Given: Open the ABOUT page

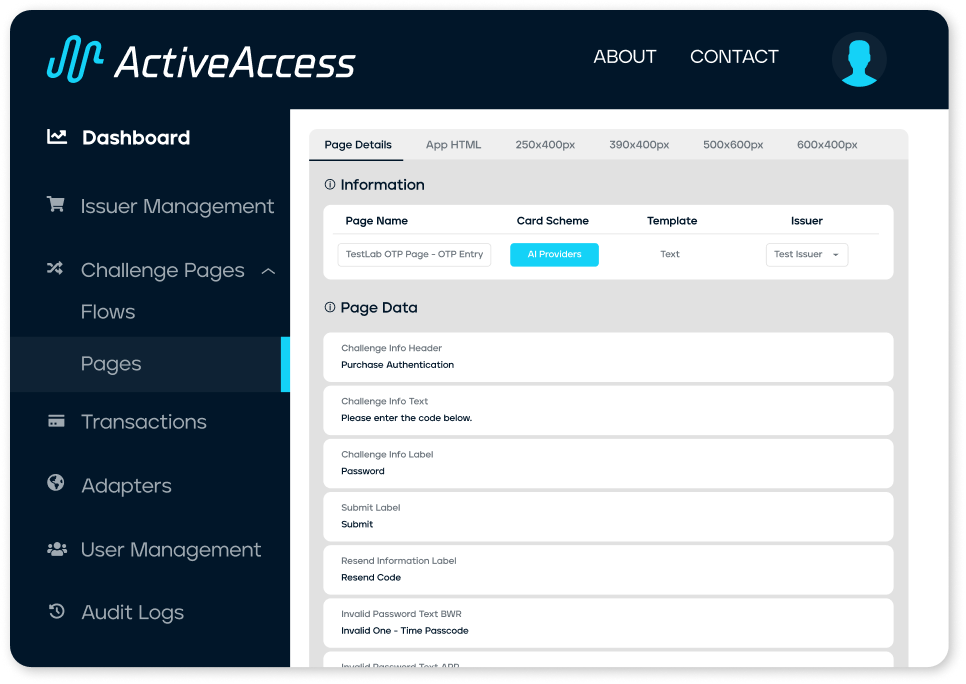Looking at the screenshot, I should coord(624,57).
